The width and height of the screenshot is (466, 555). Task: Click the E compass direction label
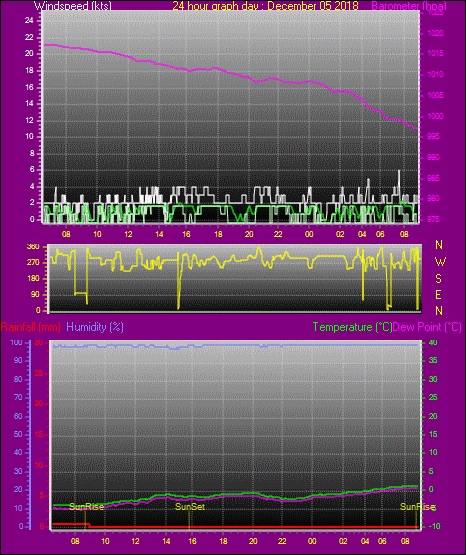tap(438, 294)
